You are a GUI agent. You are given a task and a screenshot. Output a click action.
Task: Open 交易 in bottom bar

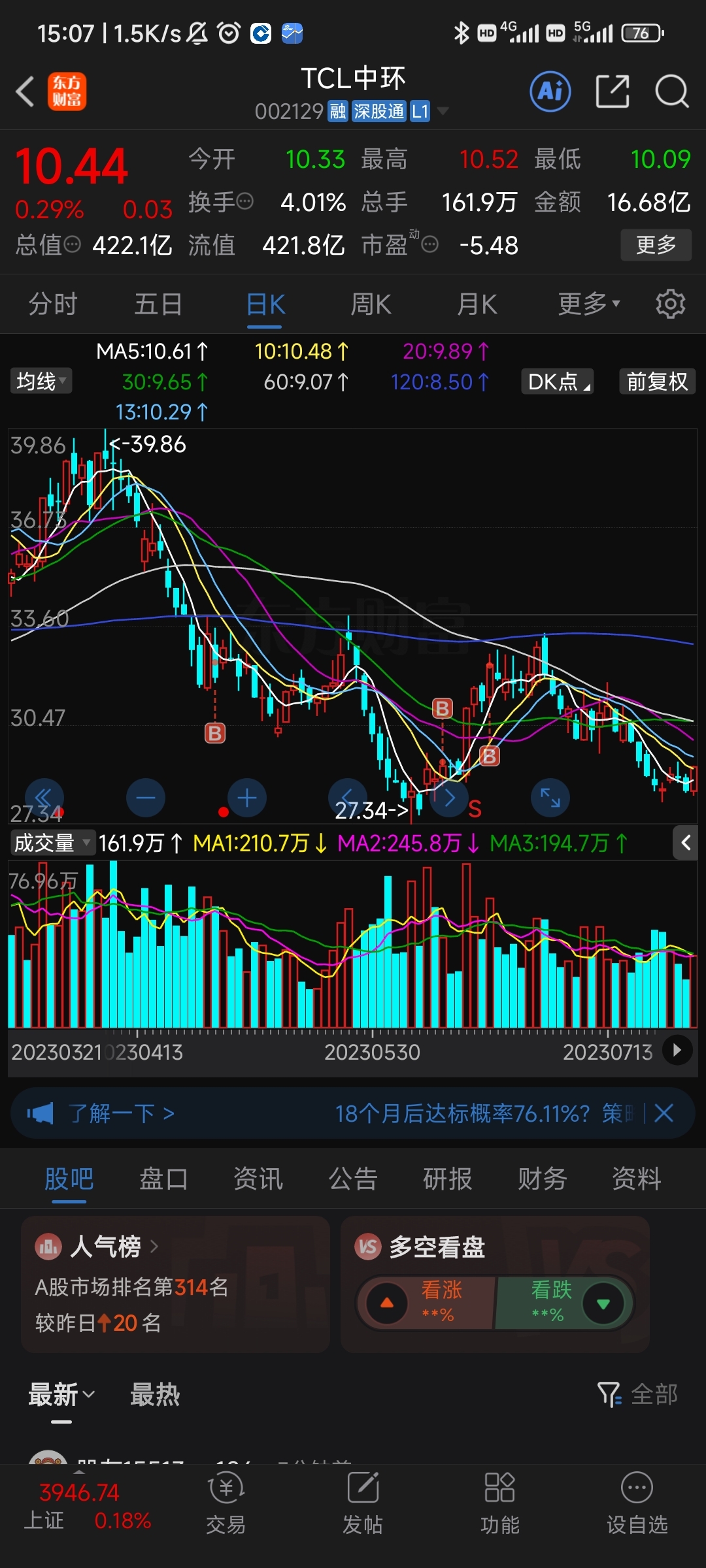(x=226, y=1503)
